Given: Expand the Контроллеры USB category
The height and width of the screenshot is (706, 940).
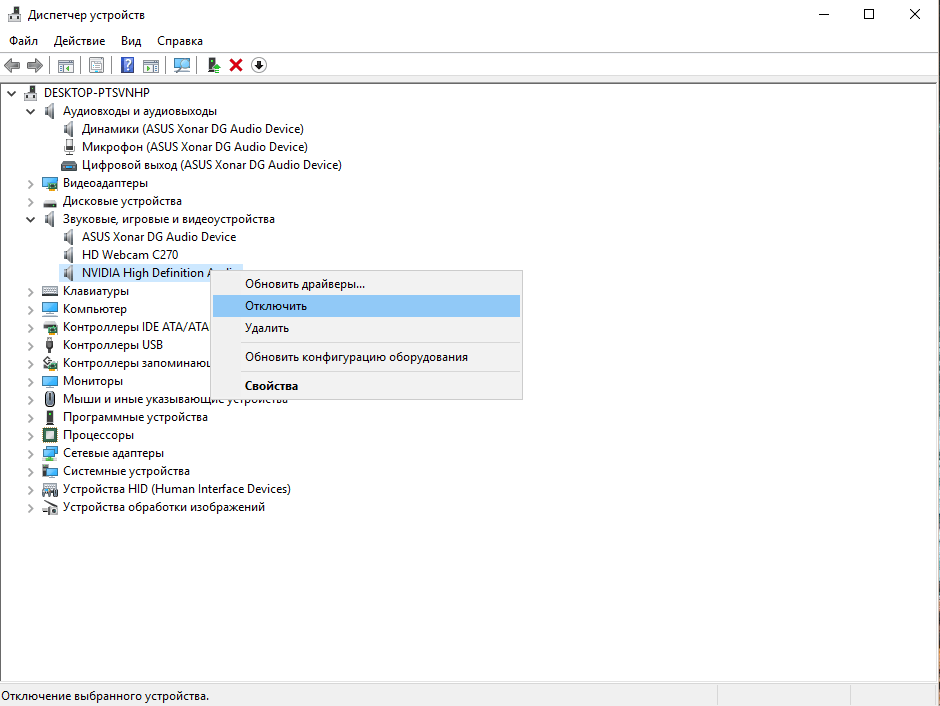Looking at the screenshot, I should tap(31, 346).
